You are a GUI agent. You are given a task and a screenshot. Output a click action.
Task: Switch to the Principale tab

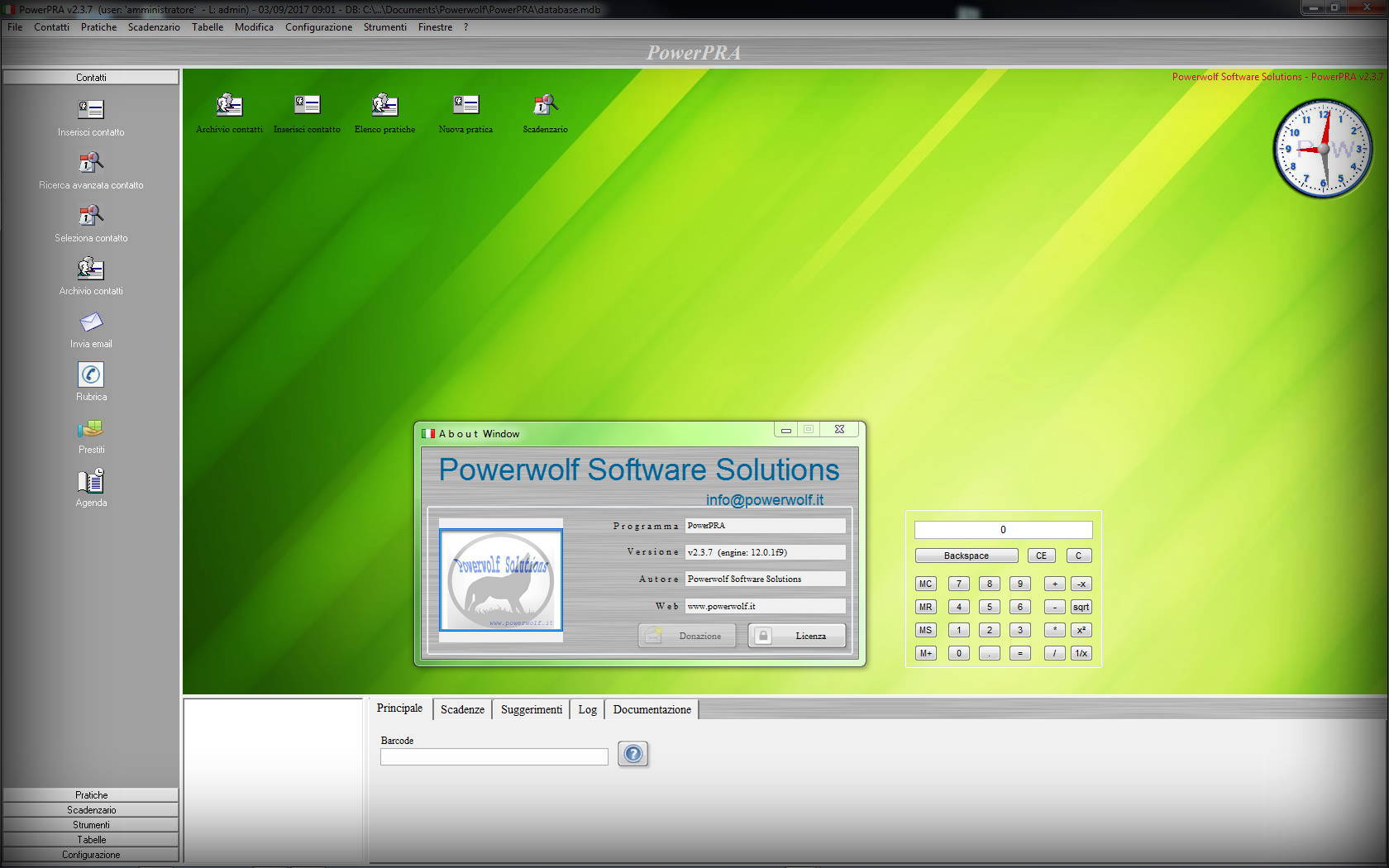[399, 708]
